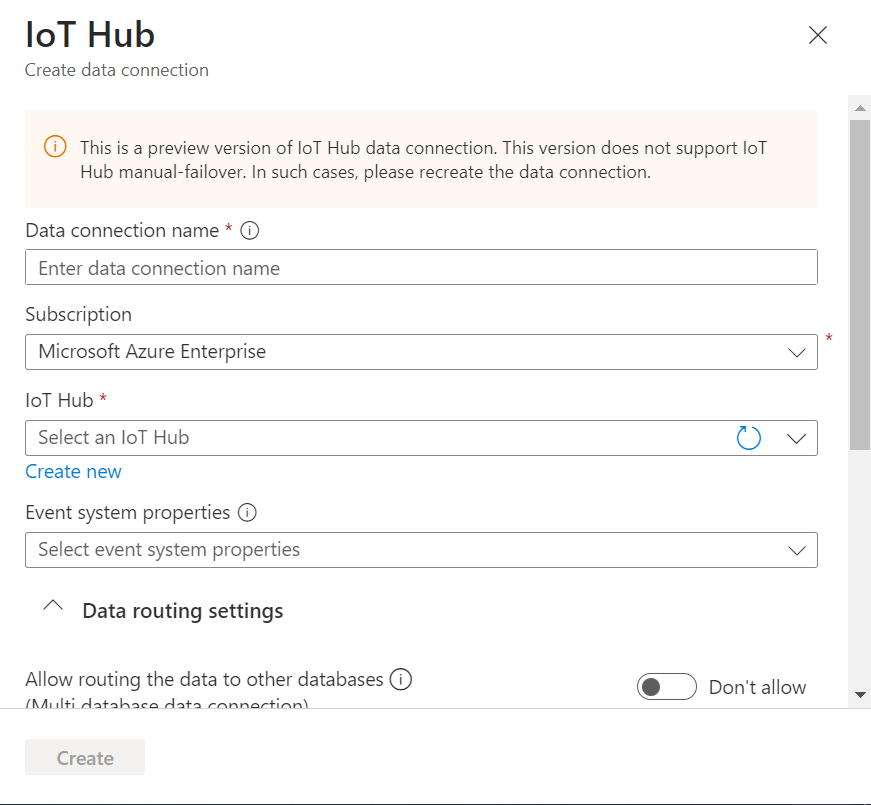This screenshot has width=871, height=805.
Task: Select Microsoft Azure Enterprise in Subscription box
Action: pyautogui.click(x=420, y=351)
